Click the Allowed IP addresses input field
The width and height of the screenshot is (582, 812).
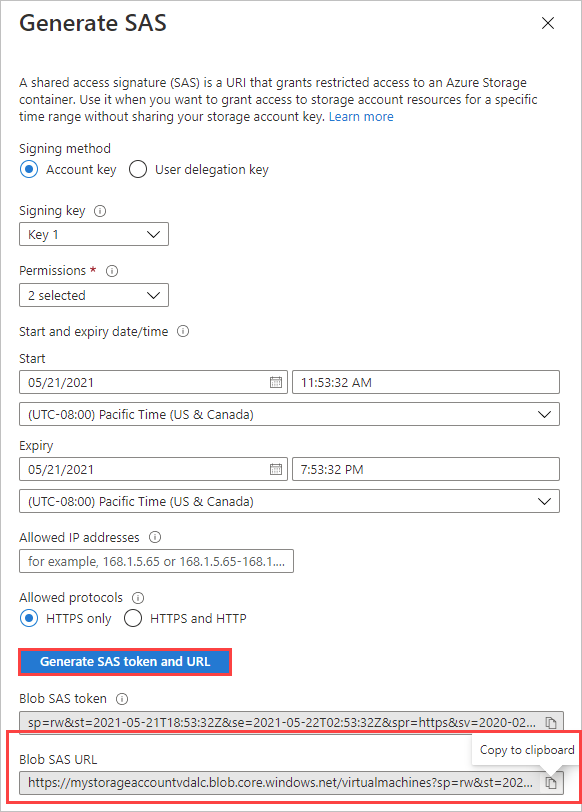coord(156,561)
